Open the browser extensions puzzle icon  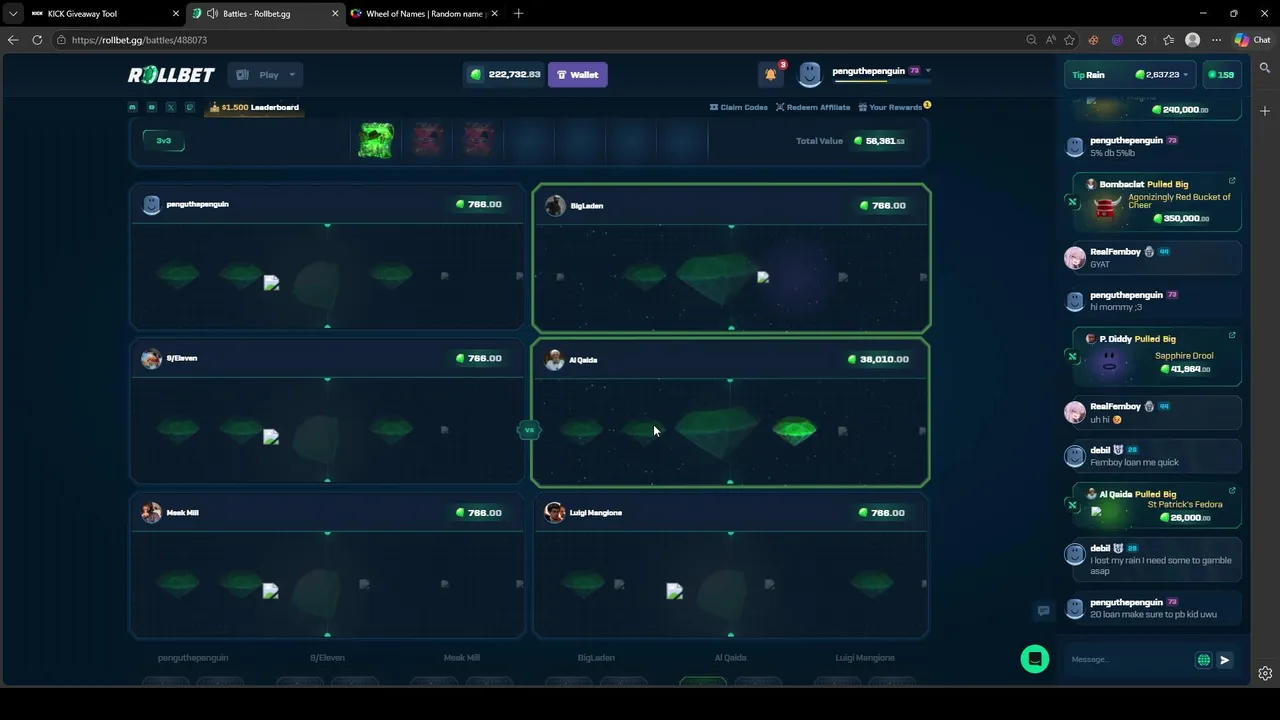pyautogui.click(x=1142, y=40)
